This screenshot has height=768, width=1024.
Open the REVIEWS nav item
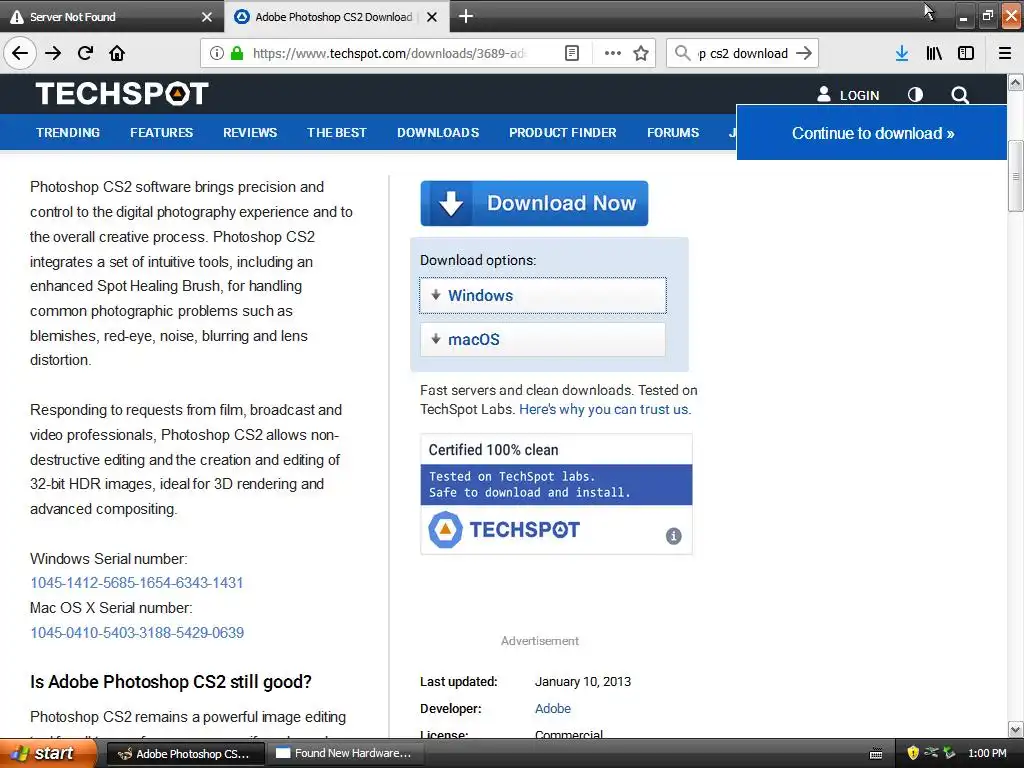(250, 133)
